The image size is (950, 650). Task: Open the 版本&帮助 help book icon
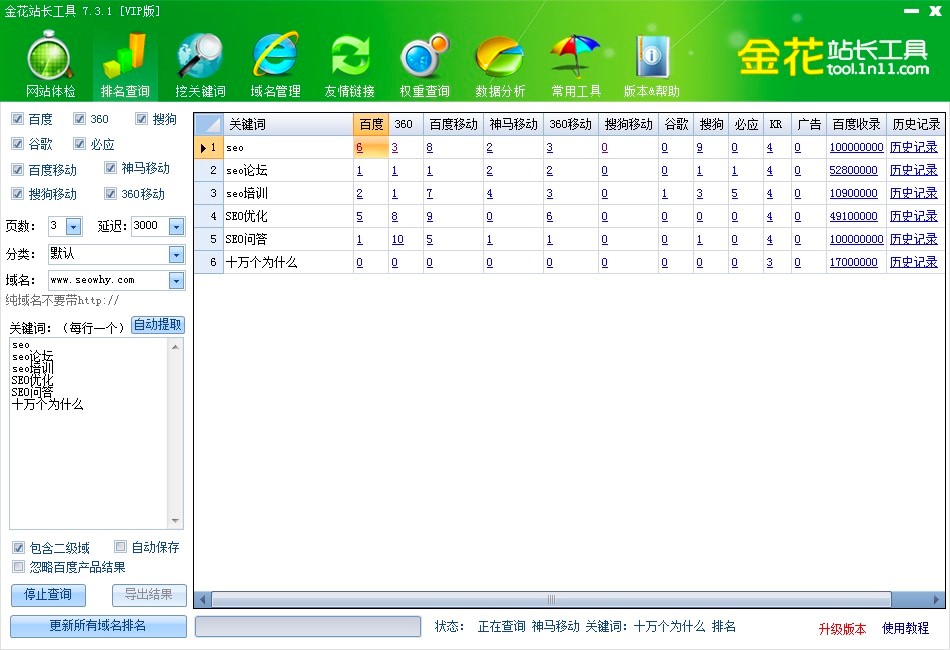pos(652,58)
